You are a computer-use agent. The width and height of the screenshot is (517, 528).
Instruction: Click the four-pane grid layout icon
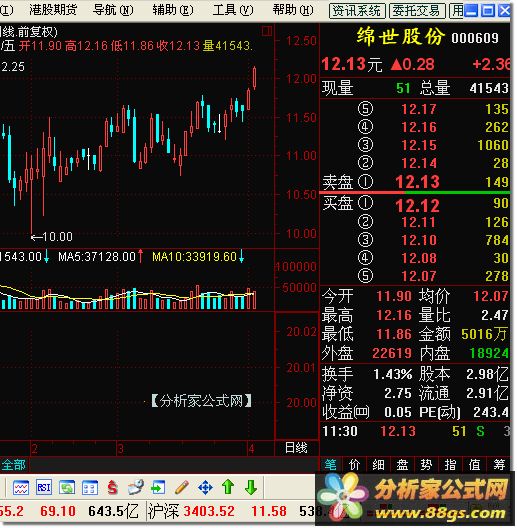90,488
